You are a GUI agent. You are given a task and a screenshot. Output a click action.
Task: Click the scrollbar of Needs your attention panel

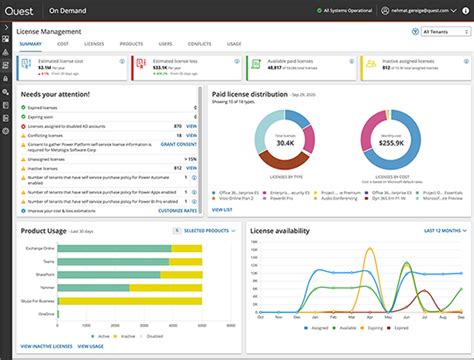(200, 150)
